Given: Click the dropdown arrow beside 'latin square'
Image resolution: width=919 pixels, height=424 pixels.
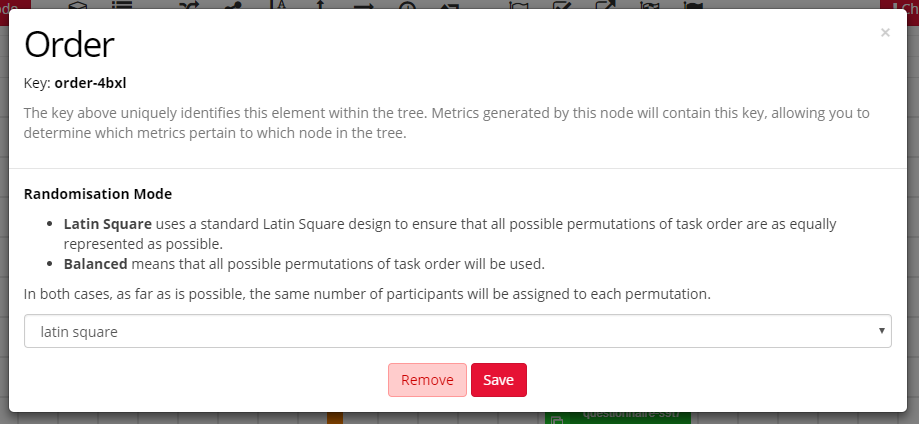Looking at the screenshot, I should click(880, 331).
